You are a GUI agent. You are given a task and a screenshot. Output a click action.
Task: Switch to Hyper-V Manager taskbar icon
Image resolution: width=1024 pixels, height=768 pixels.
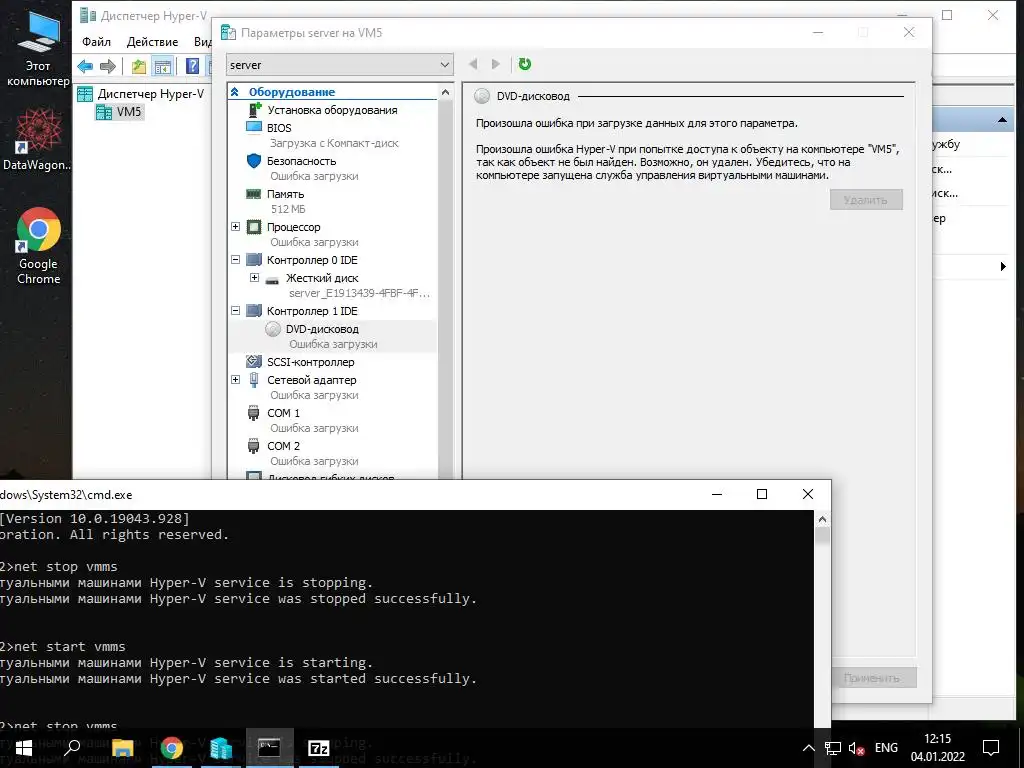(221, 748)
